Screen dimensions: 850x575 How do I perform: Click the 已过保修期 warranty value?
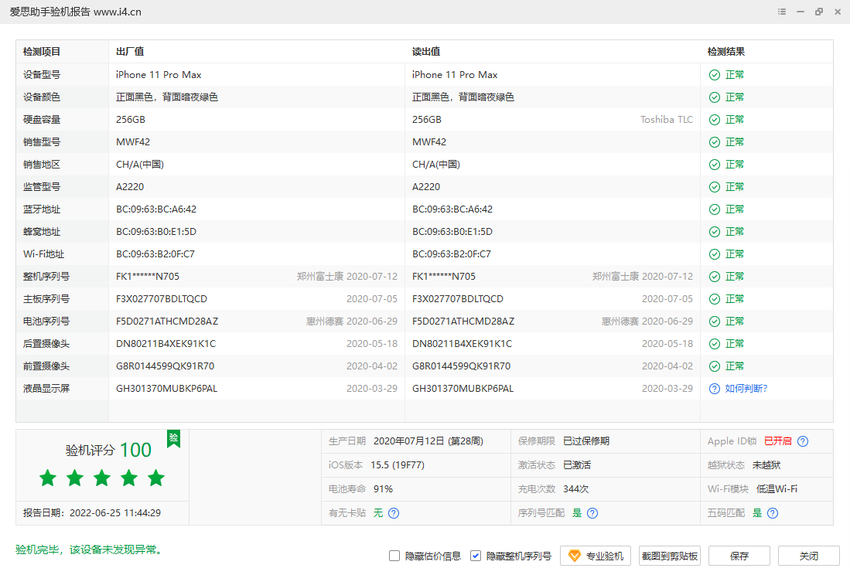pos(586,441)
